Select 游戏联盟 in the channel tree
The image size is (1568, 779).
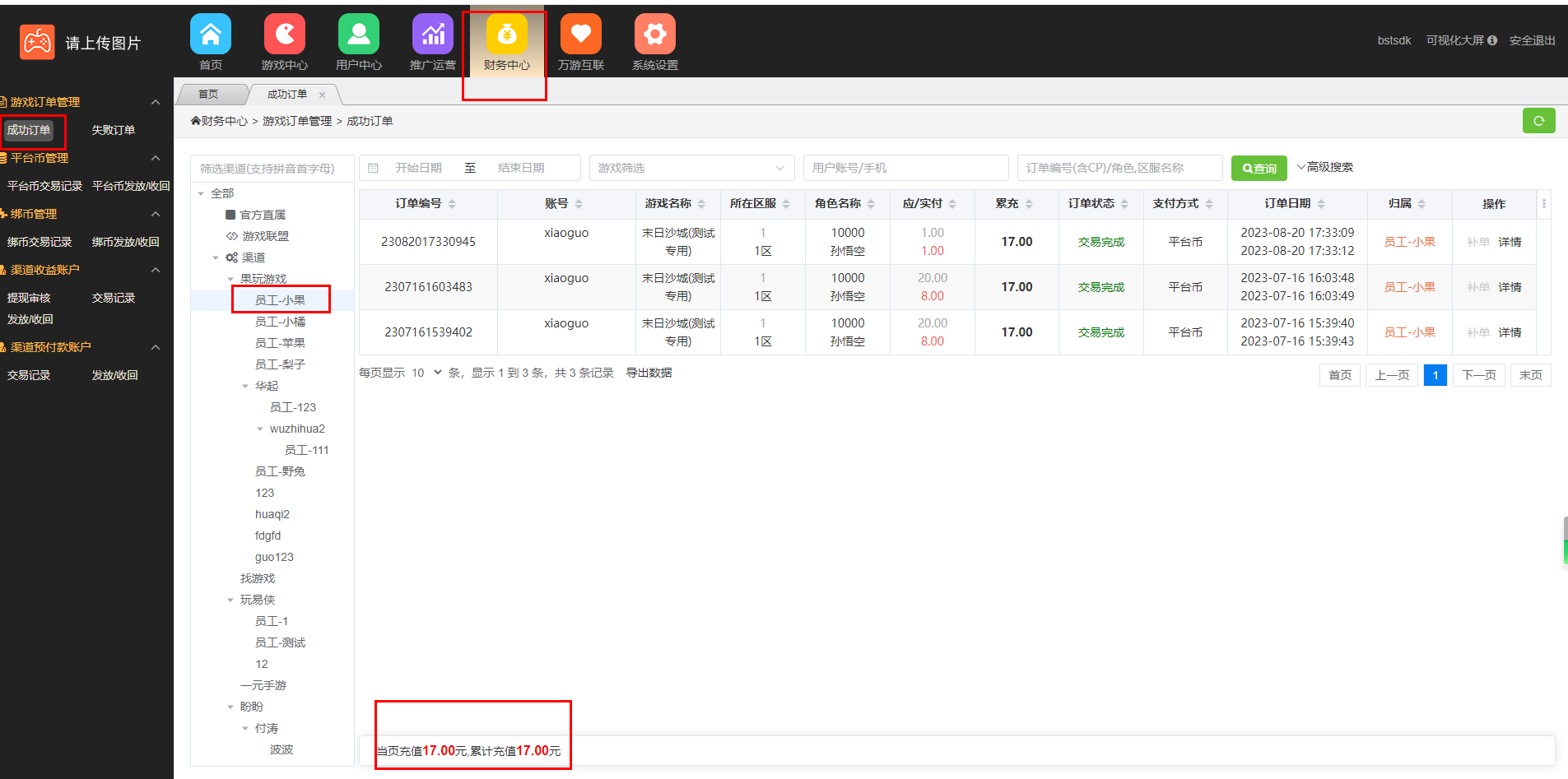tap(265, 236)
